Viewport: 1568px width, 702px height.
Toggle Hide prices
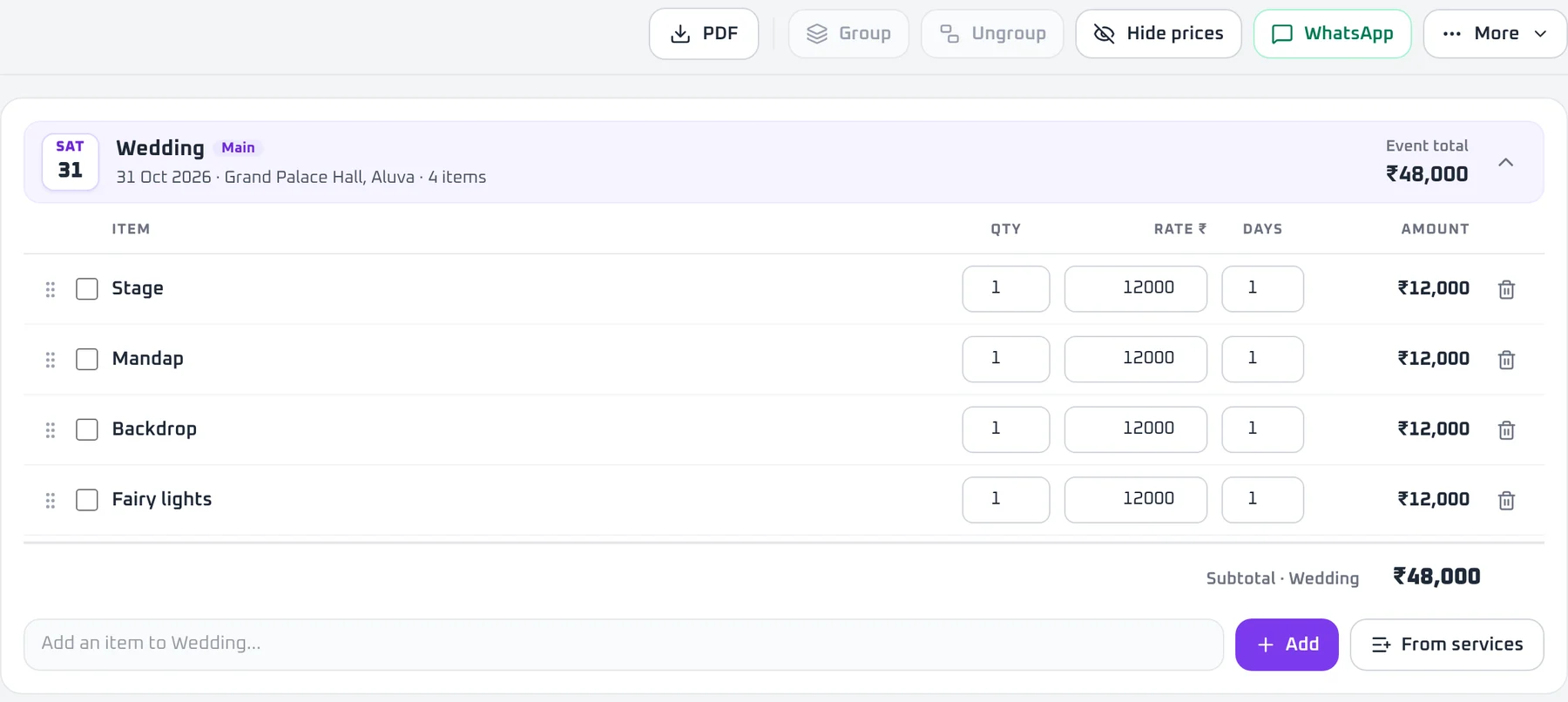(1159, 34)
